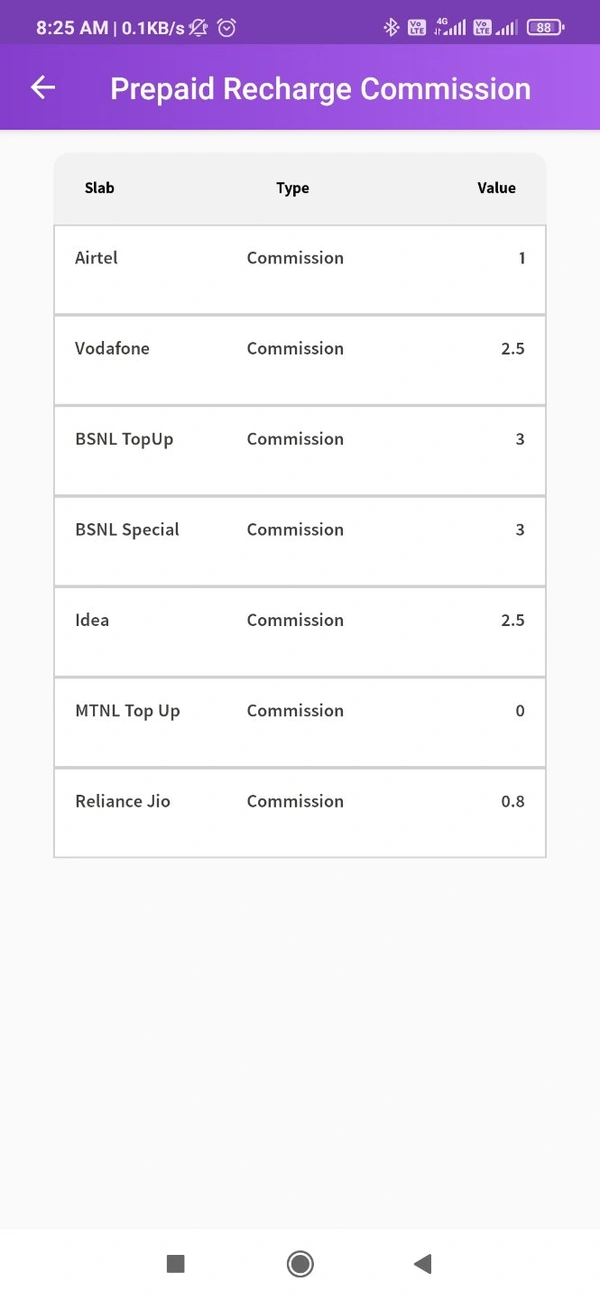This screenshot has width=600, height=1299.
Task: Tap the Android circle home button
Action: [299, 1264]
